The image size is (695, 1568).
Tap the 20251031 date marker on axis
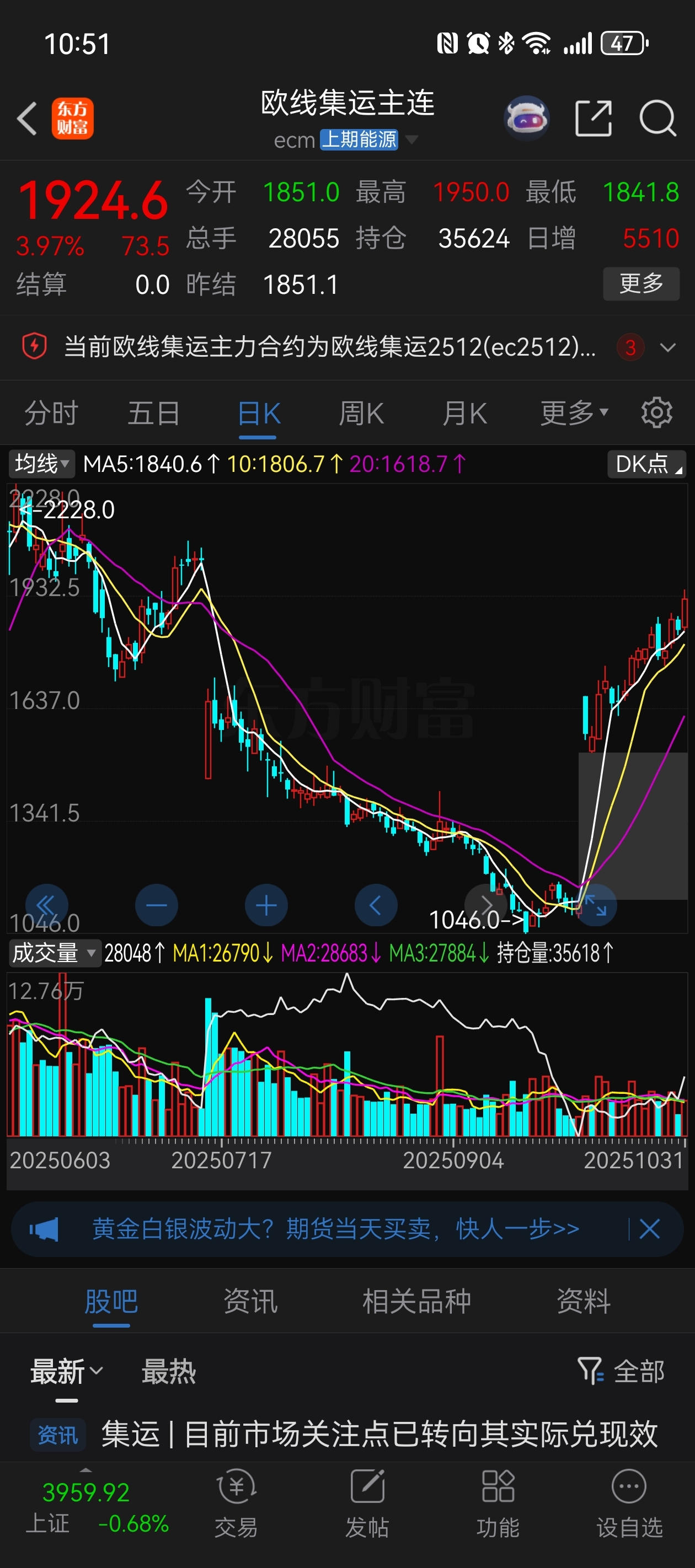633,1160
